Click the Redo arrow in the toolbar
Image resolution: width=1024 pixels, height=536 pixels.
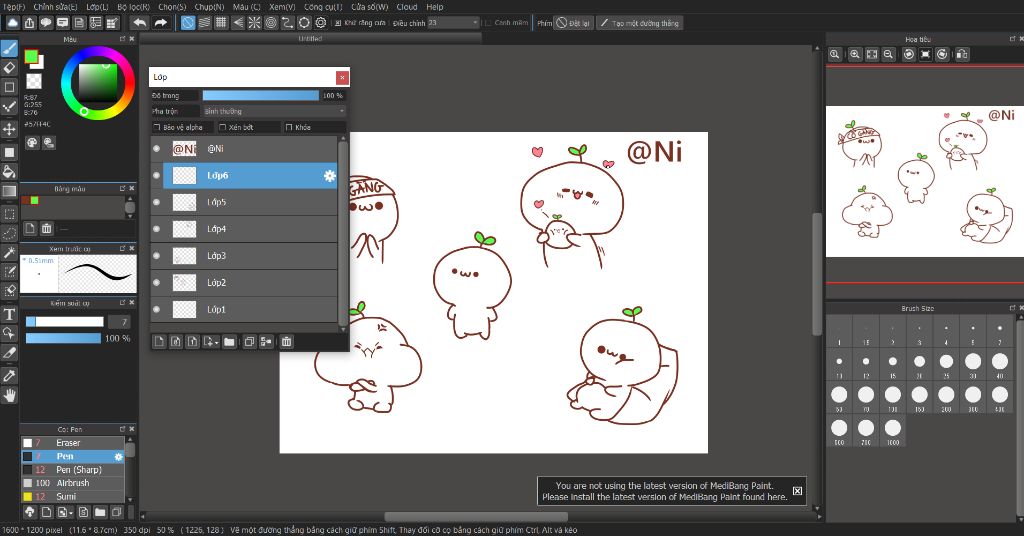161,23
